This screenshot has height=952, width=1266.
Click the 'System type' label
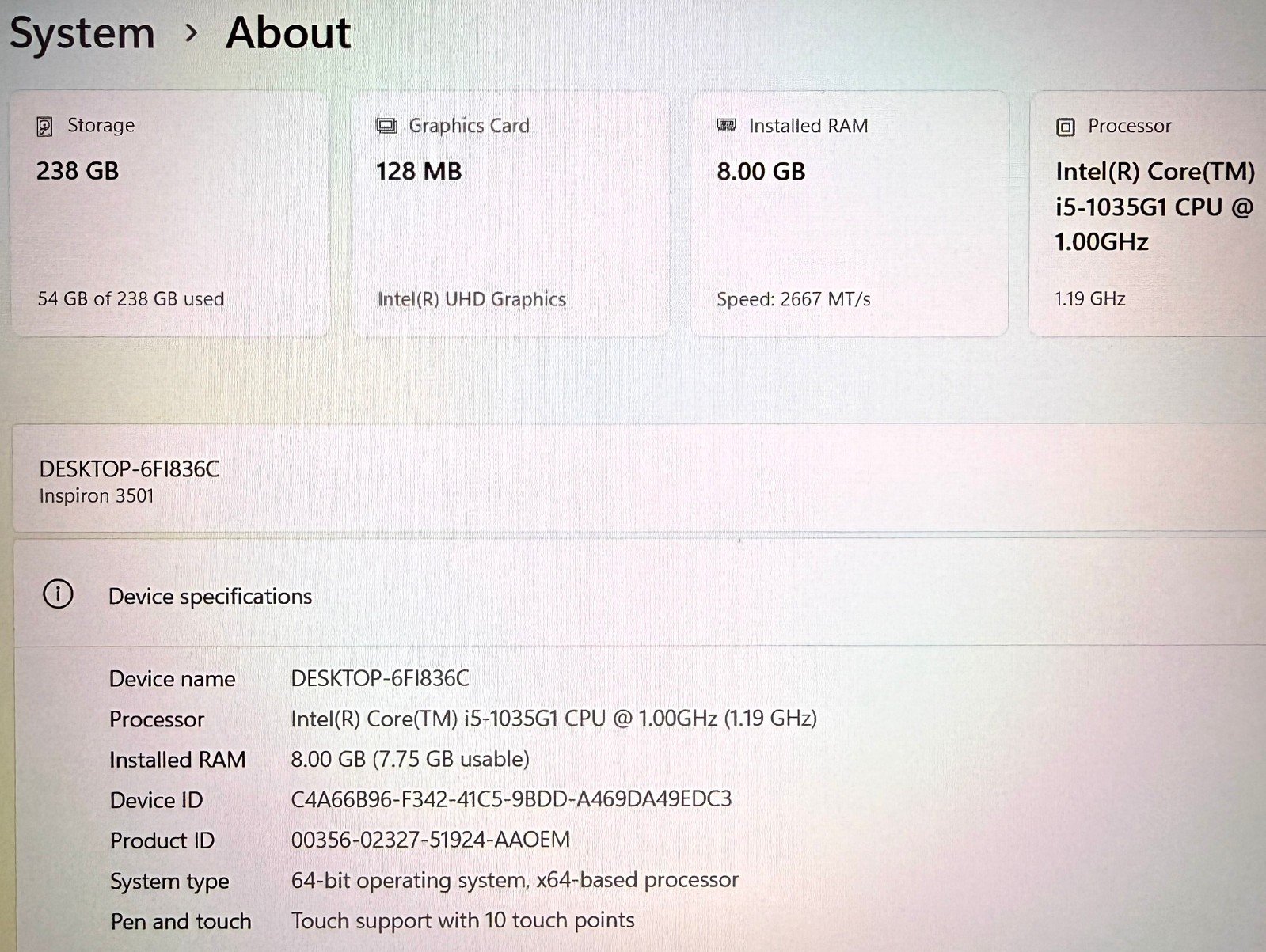pyautogui.click(x=169, y=882)
